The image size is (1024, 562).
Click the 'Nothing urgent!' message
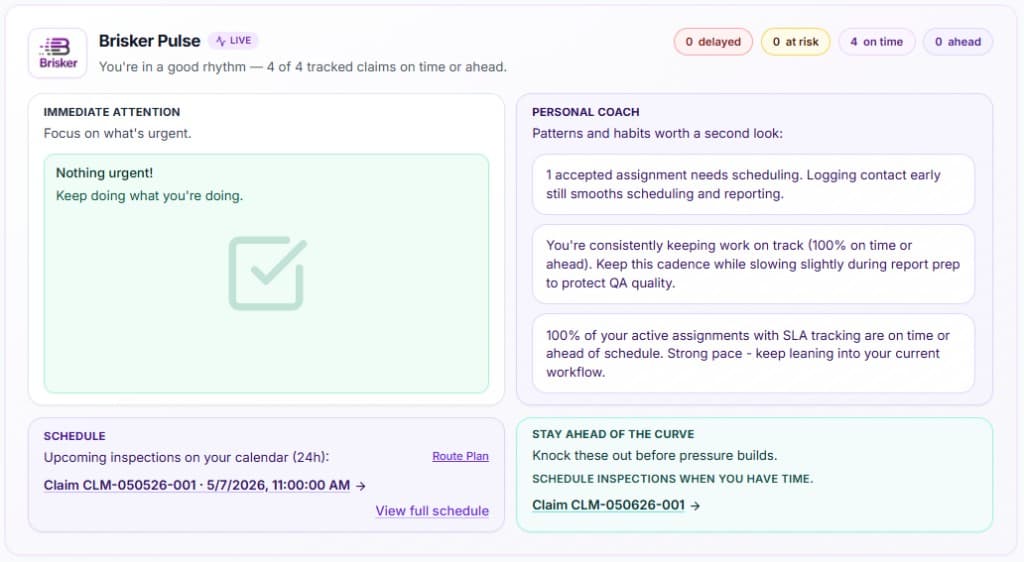point(104,173)
